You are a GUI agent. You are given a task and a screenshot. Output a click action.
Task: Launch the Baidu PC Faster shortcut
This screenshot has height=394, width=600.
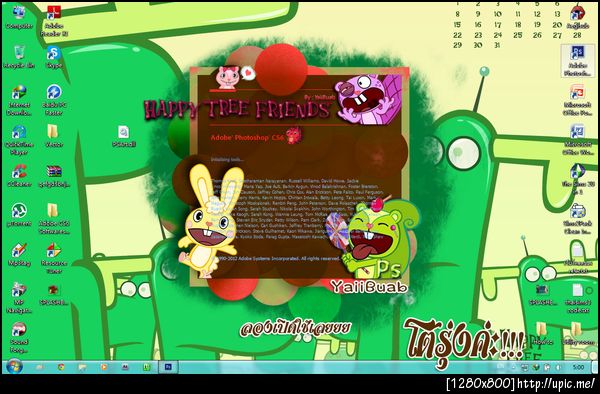54,100
